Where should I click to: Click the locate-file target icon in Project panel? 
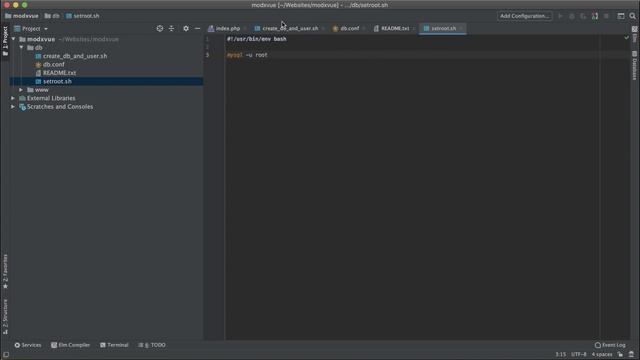(x=160, y=29)
